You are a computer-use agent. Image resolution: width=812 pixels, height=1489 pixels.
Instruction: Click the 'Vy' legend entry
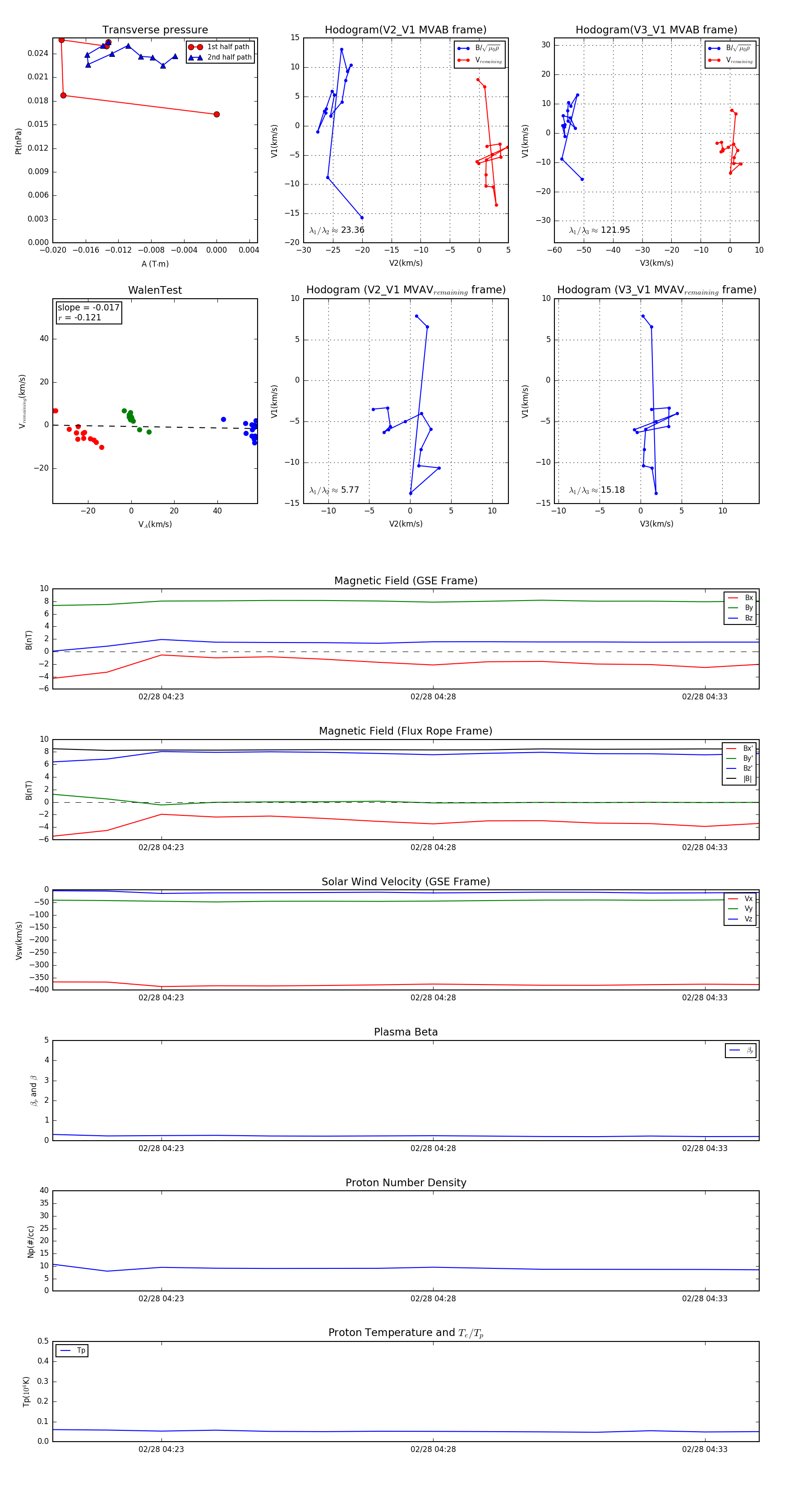tap(741, 909)
